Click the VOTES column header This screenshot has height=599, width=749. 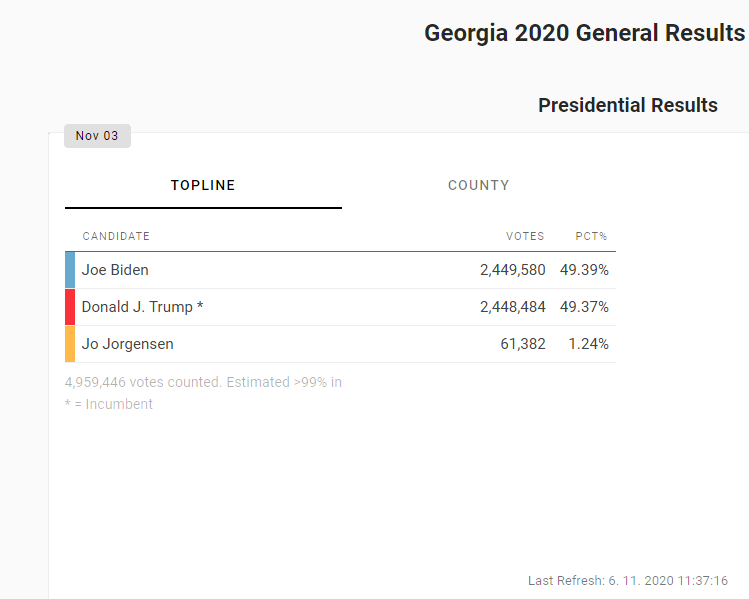525,237
